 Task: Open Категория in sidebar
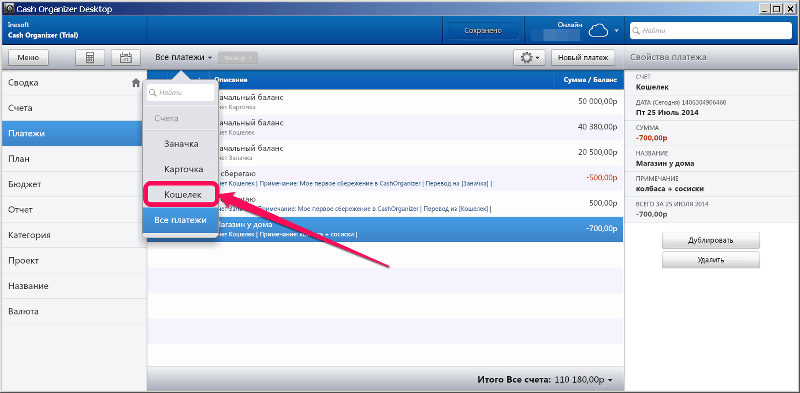pos(73,235)
